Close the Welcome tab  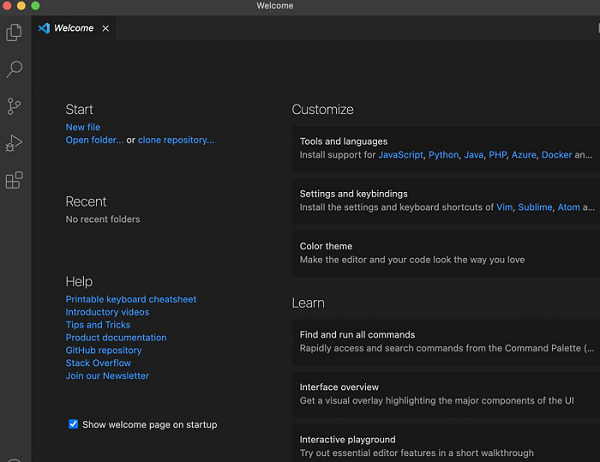[x=105, y=28]
